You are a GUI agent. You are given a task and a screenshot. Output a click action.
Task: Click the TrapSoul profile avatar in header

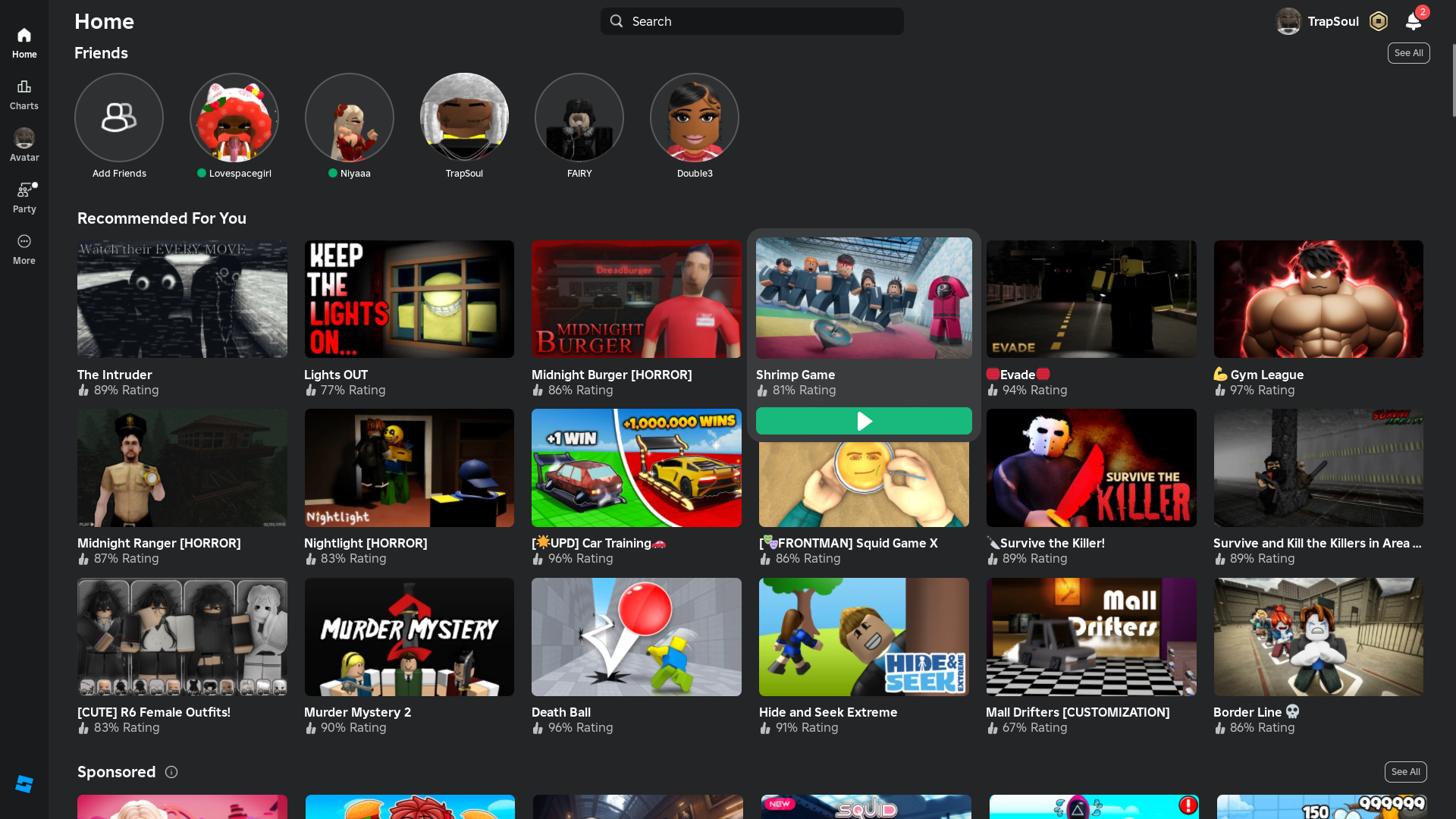(1288, 21)
